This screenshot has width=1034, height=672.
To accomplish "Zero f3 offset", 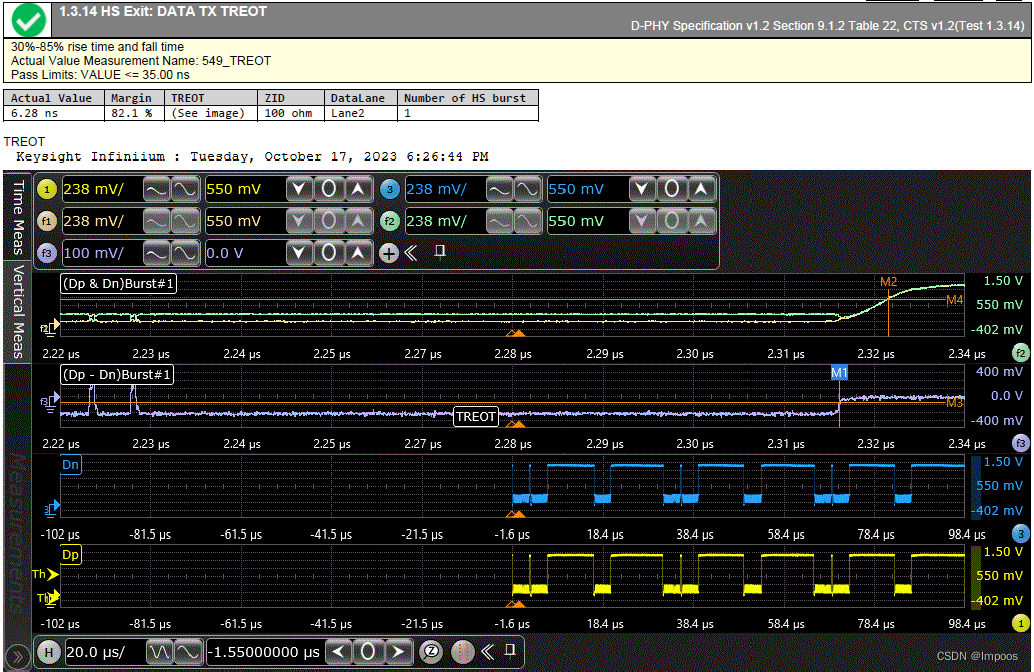I will click(328, 253).
